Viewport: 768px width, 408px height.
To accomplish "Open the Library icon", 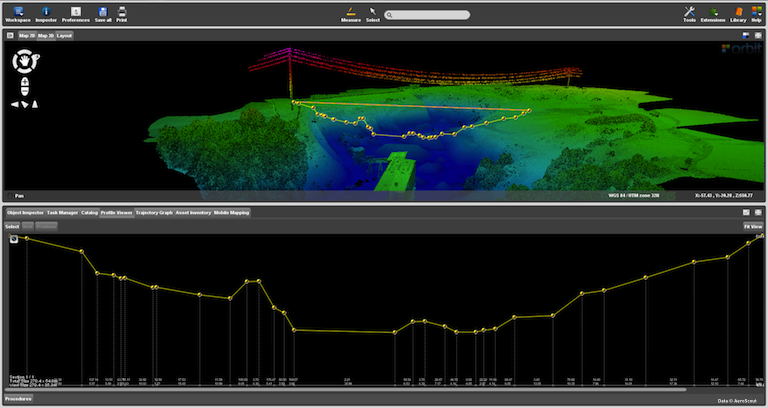I will pyautogui.click(x=738, y=11).
